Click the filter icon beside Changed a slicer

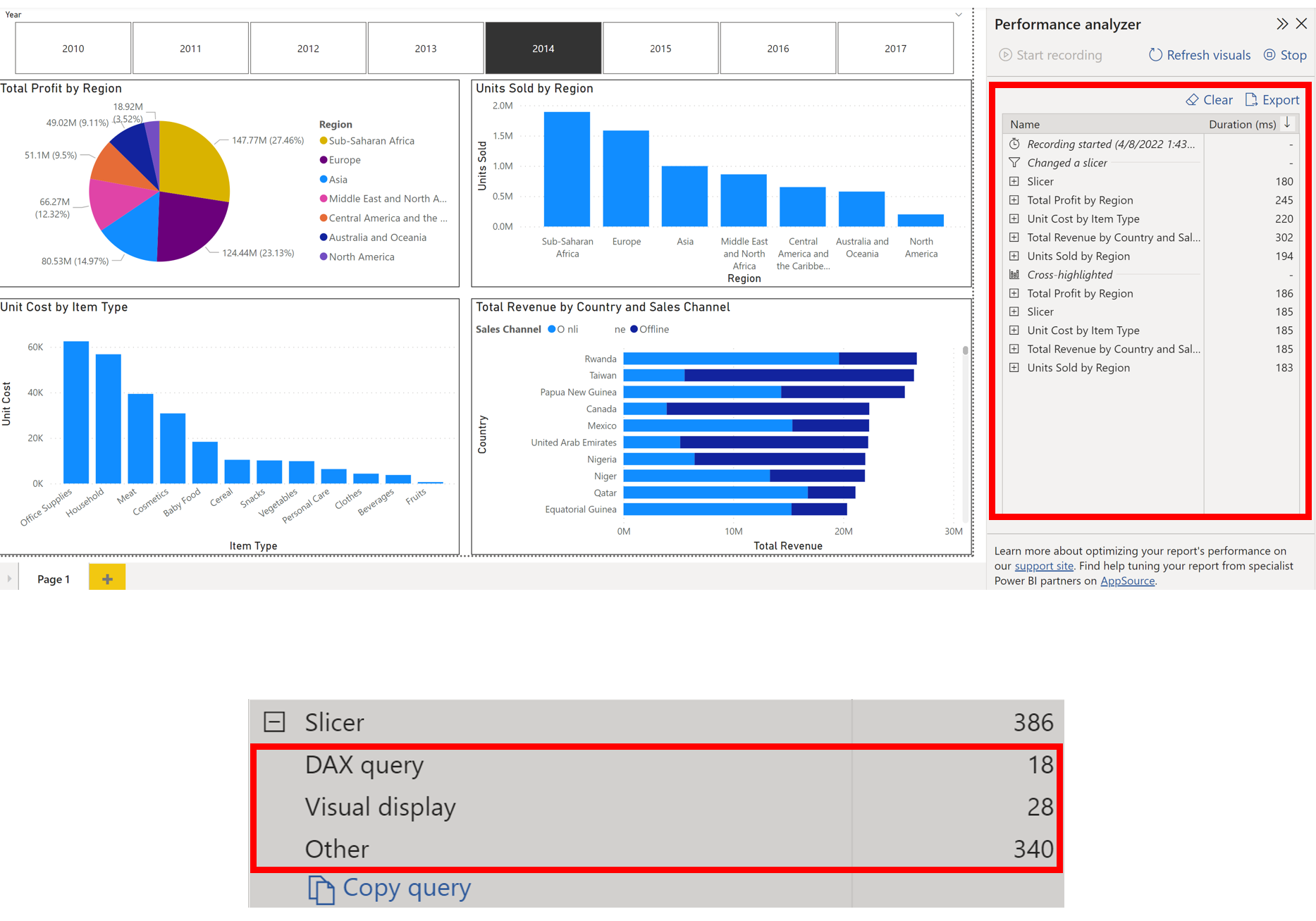coord(1014,162)
